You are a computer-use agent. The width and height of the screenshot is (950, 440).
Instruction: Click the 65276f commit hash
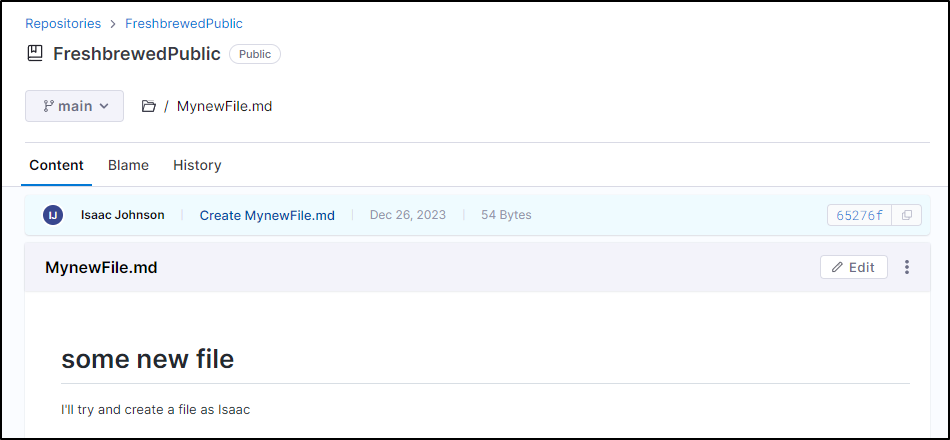[859, 215]
